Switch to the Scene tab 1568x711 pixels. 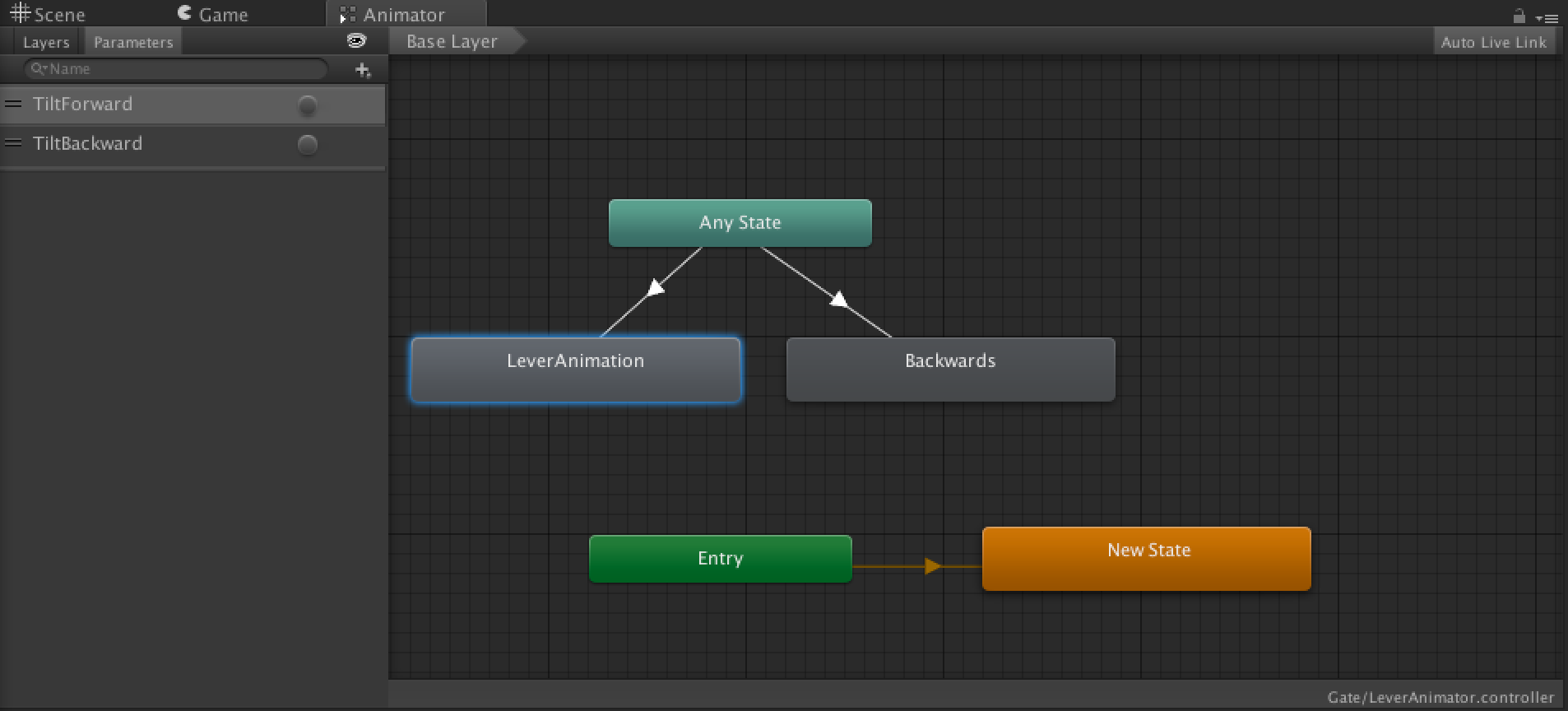(48, 15)
